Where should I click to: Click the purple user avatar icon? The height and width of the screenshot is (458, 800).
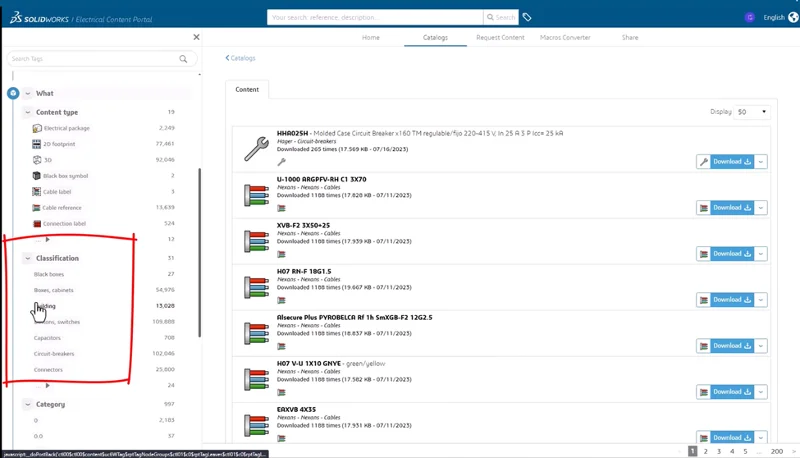click(750, 17)
